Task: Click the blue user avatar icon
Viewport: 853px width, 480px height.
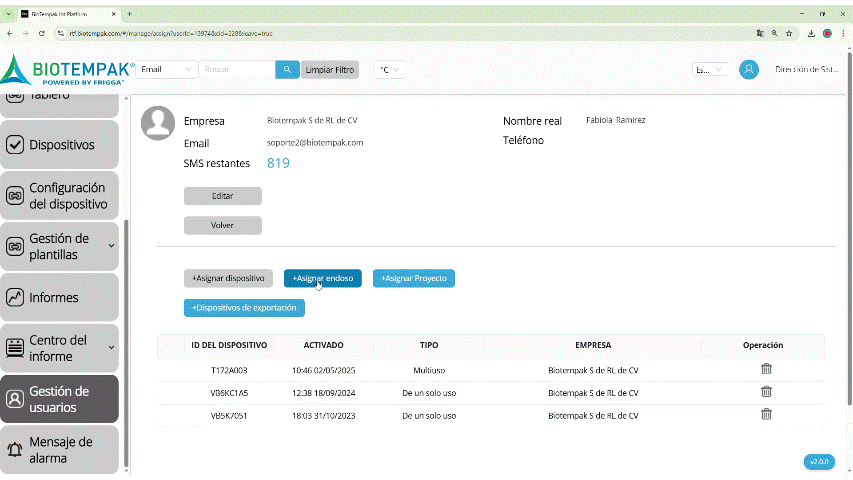Action: click(x=748, y=70)
